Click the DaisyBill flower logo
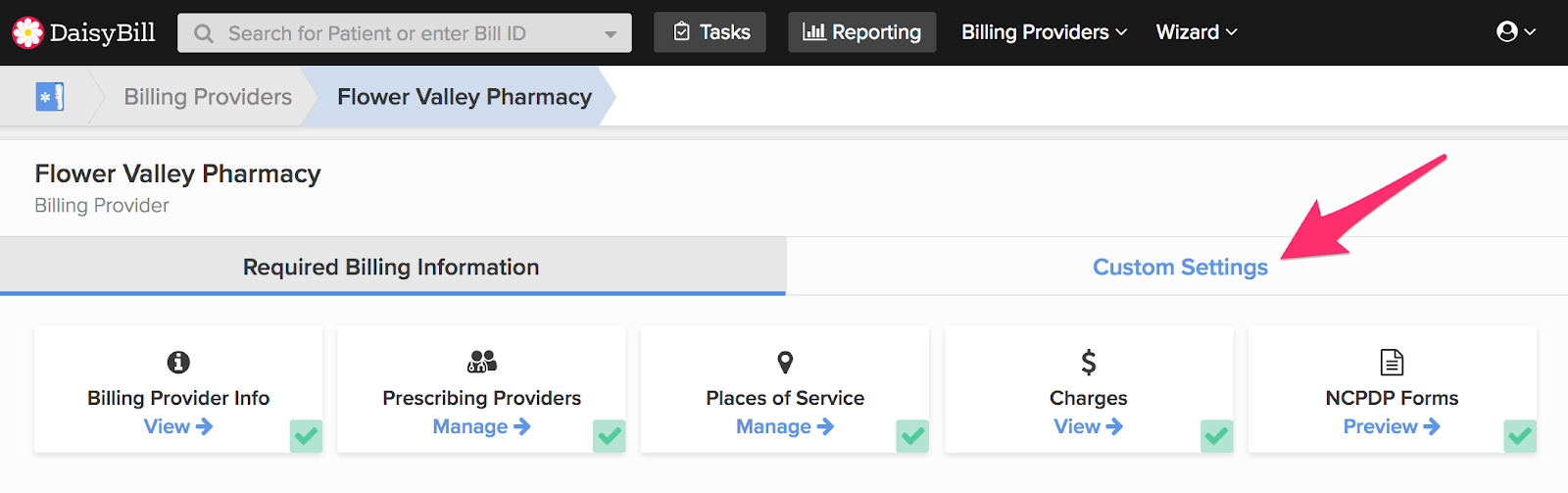Viewport: 1568px width, 493px height. point(27,32)
